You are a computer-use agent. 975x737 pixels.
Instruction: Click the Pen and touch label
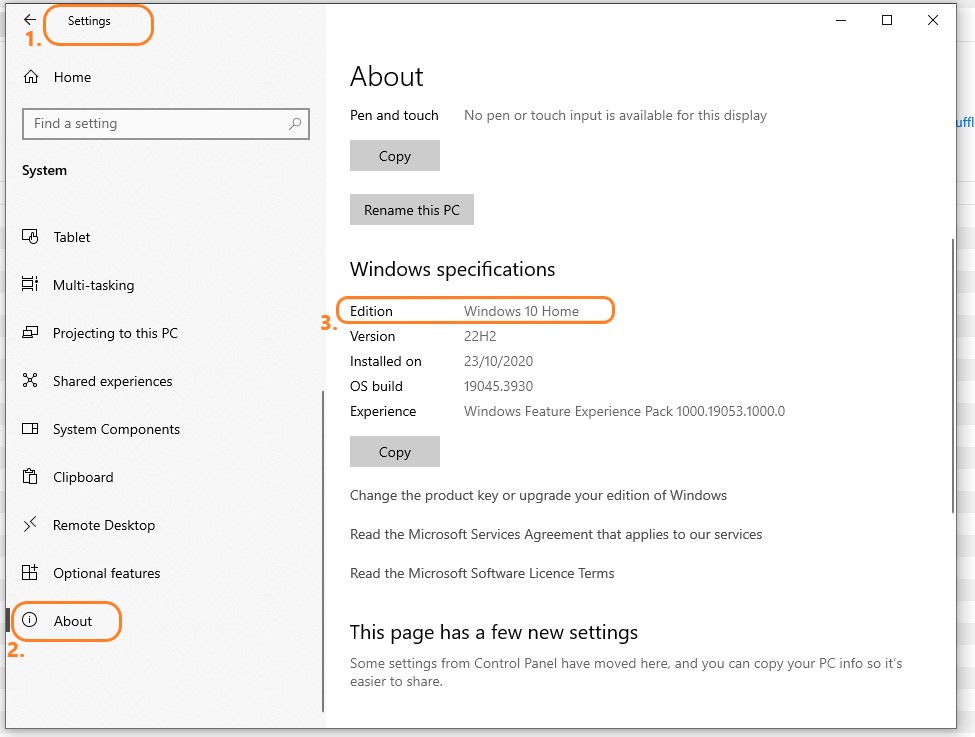[x=394, y=115]
